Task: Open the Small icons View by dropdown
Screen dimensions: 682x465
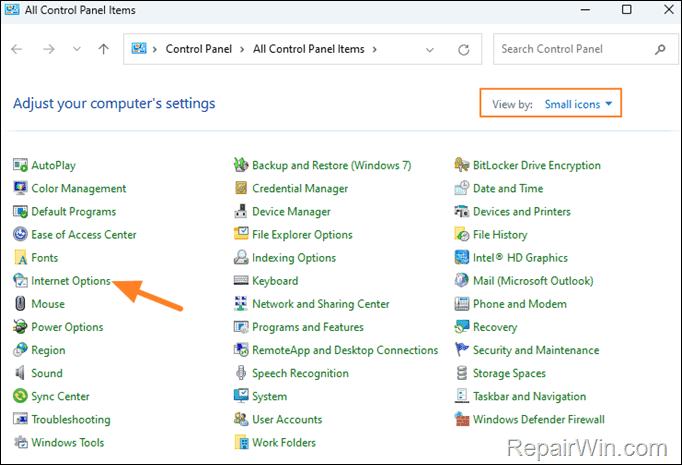Action: tap(578, 104)
